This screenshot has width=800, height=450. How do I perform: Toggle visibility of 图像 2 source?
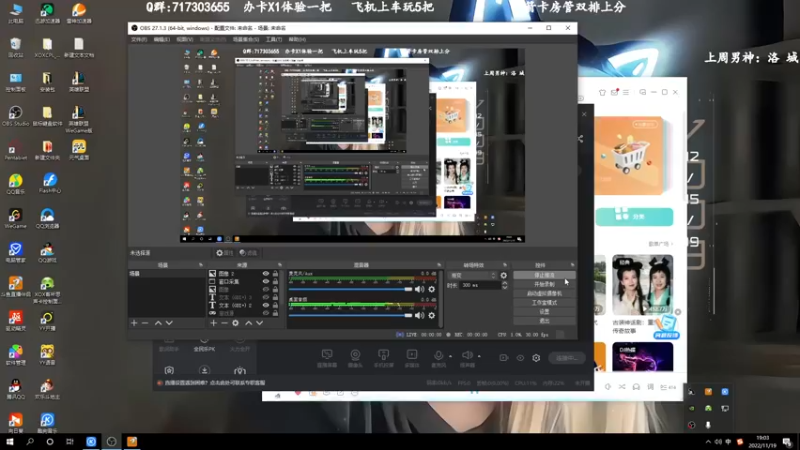pos(266,274)
